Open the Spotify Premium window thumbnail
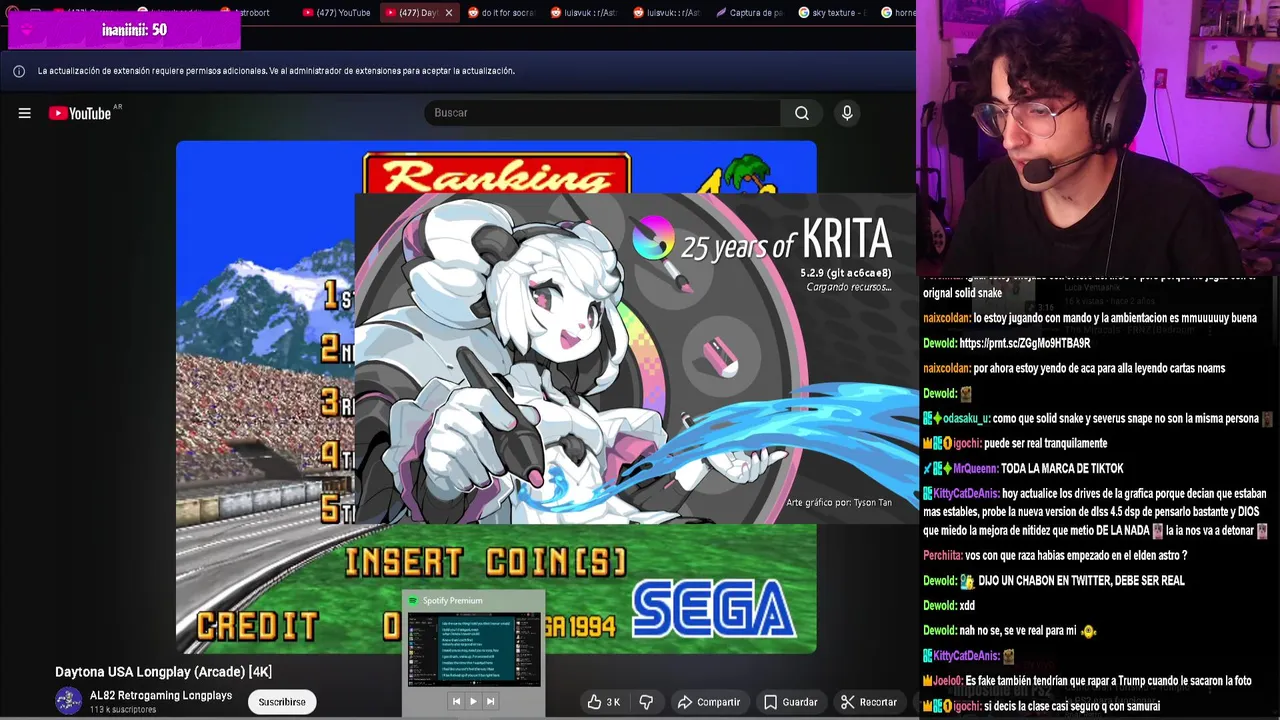The height and width of the screenshot is (720, 1280). coord(474,651)
